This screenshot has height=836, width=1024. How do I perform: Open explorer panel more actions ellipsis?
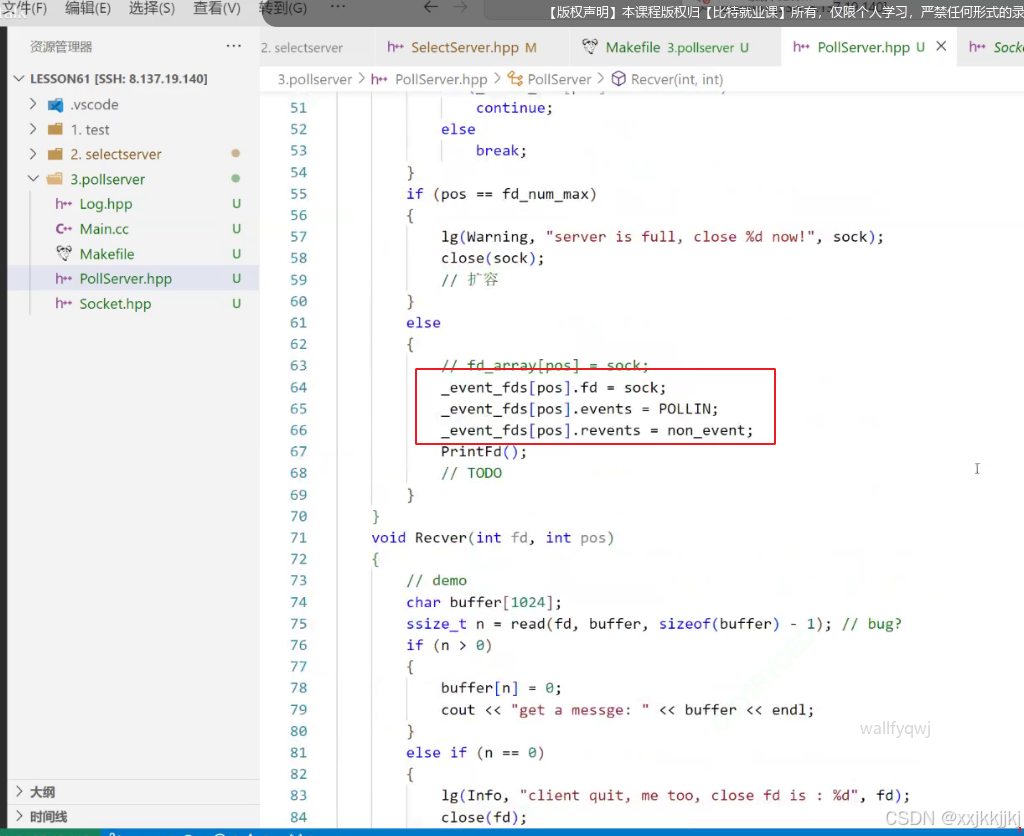point(233,46)
